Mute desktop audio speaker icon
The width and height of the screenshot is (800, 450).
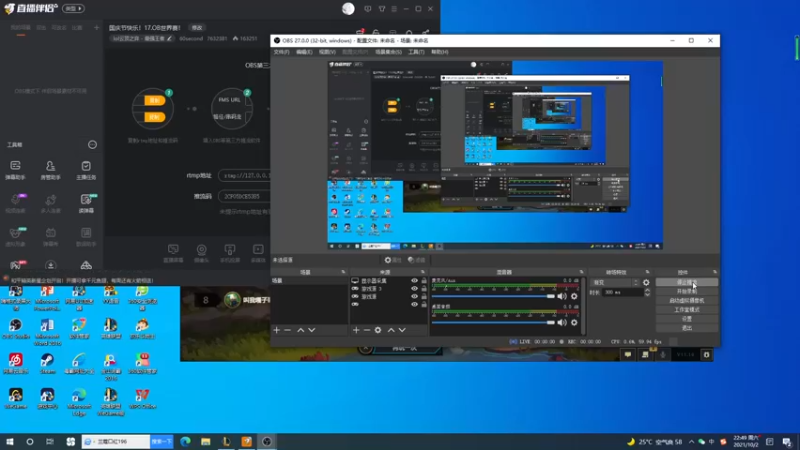tap(562, 322)
